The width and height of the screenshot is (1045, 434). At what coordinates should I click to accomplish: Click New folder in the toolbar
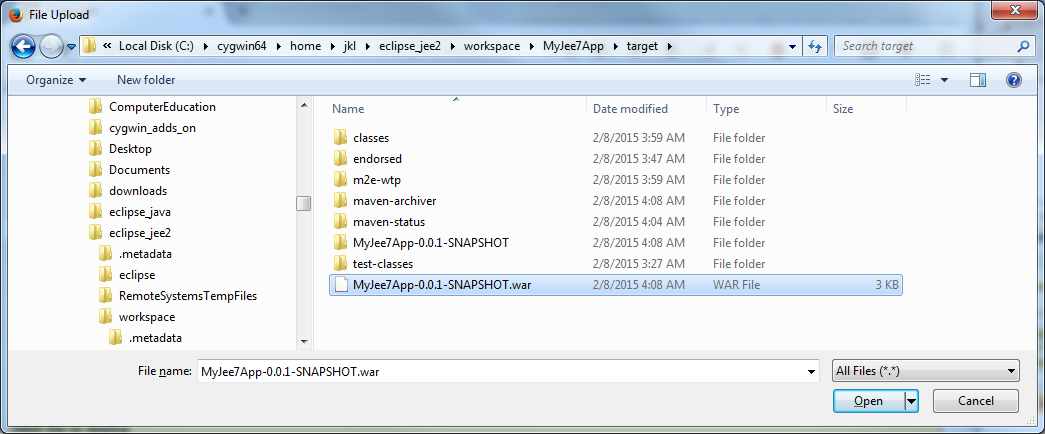146,80
